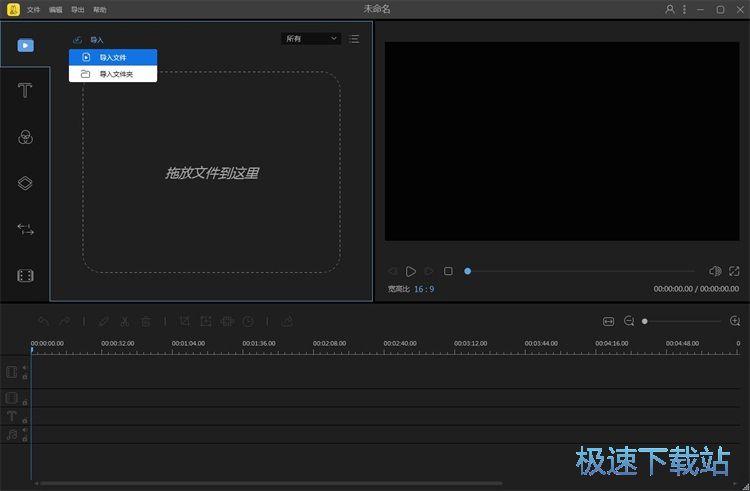
Task: Lock the text track
Action: (x=25, y=421)
